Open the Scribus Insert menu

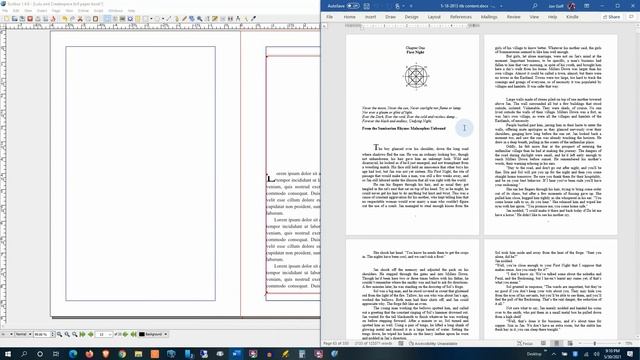coord(42,11)
